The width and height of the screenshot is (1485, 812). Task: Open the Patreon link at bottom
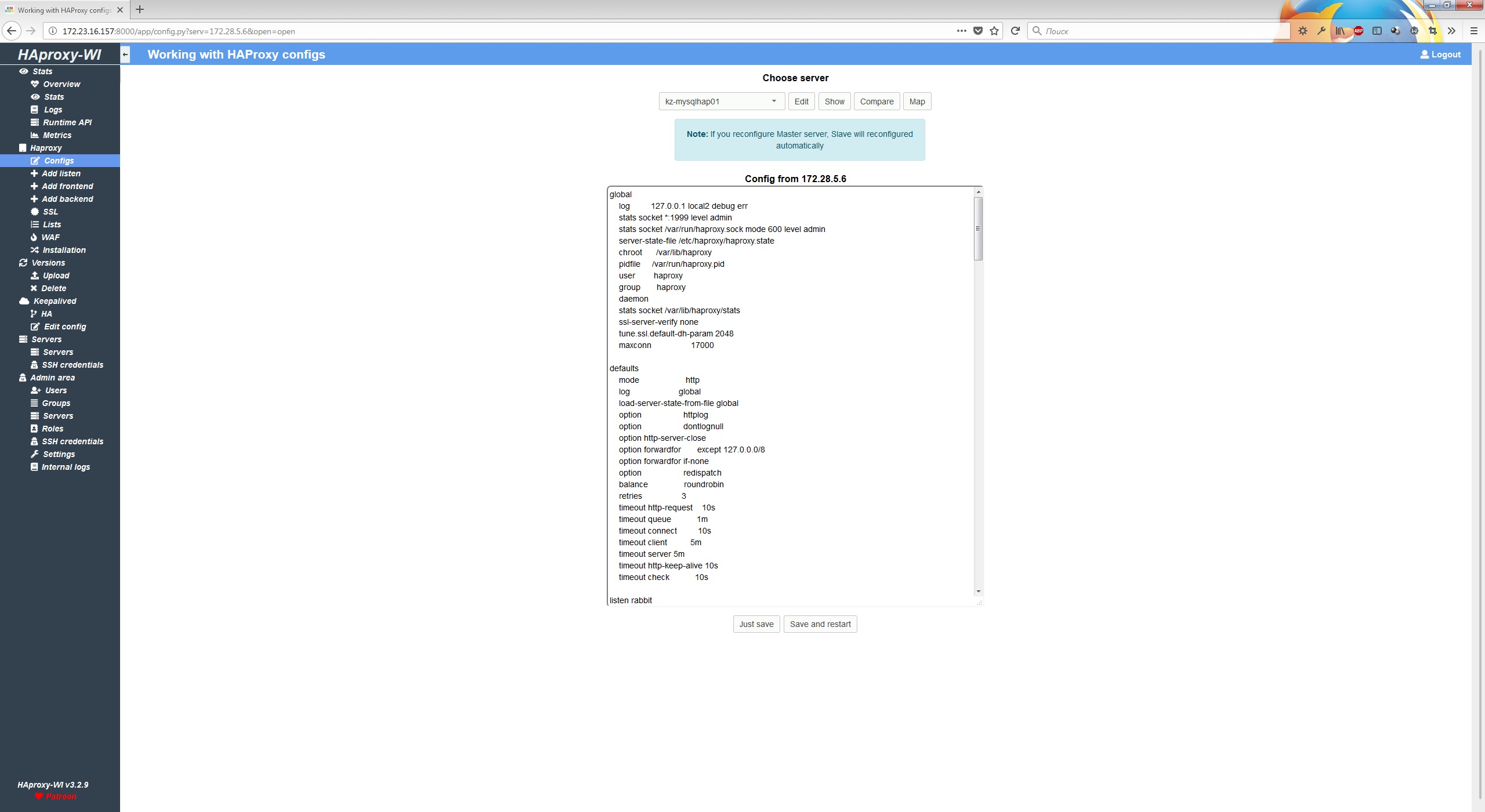[x=60, y=796]
